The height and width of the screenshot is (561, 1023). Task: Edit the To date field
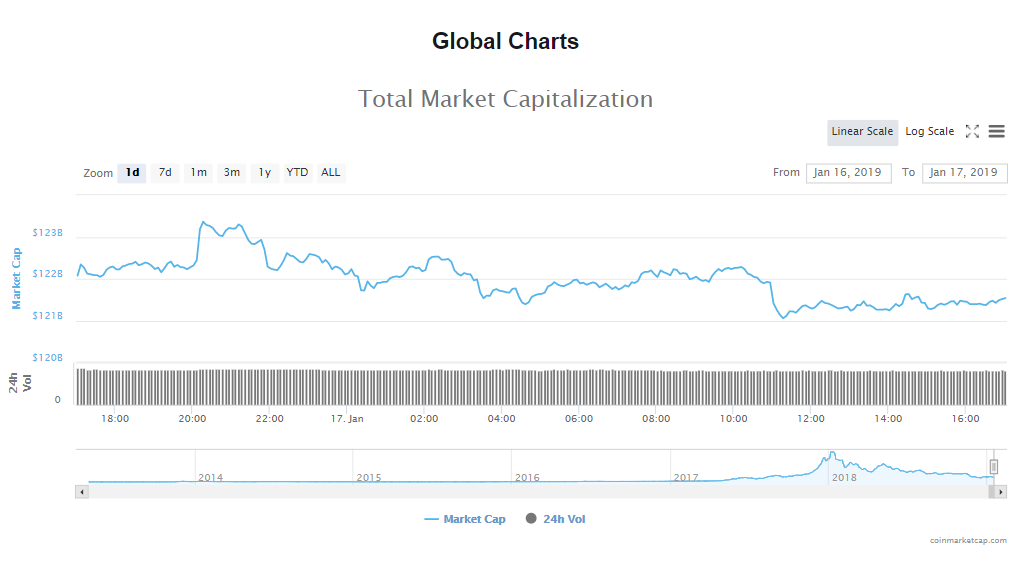964,173
